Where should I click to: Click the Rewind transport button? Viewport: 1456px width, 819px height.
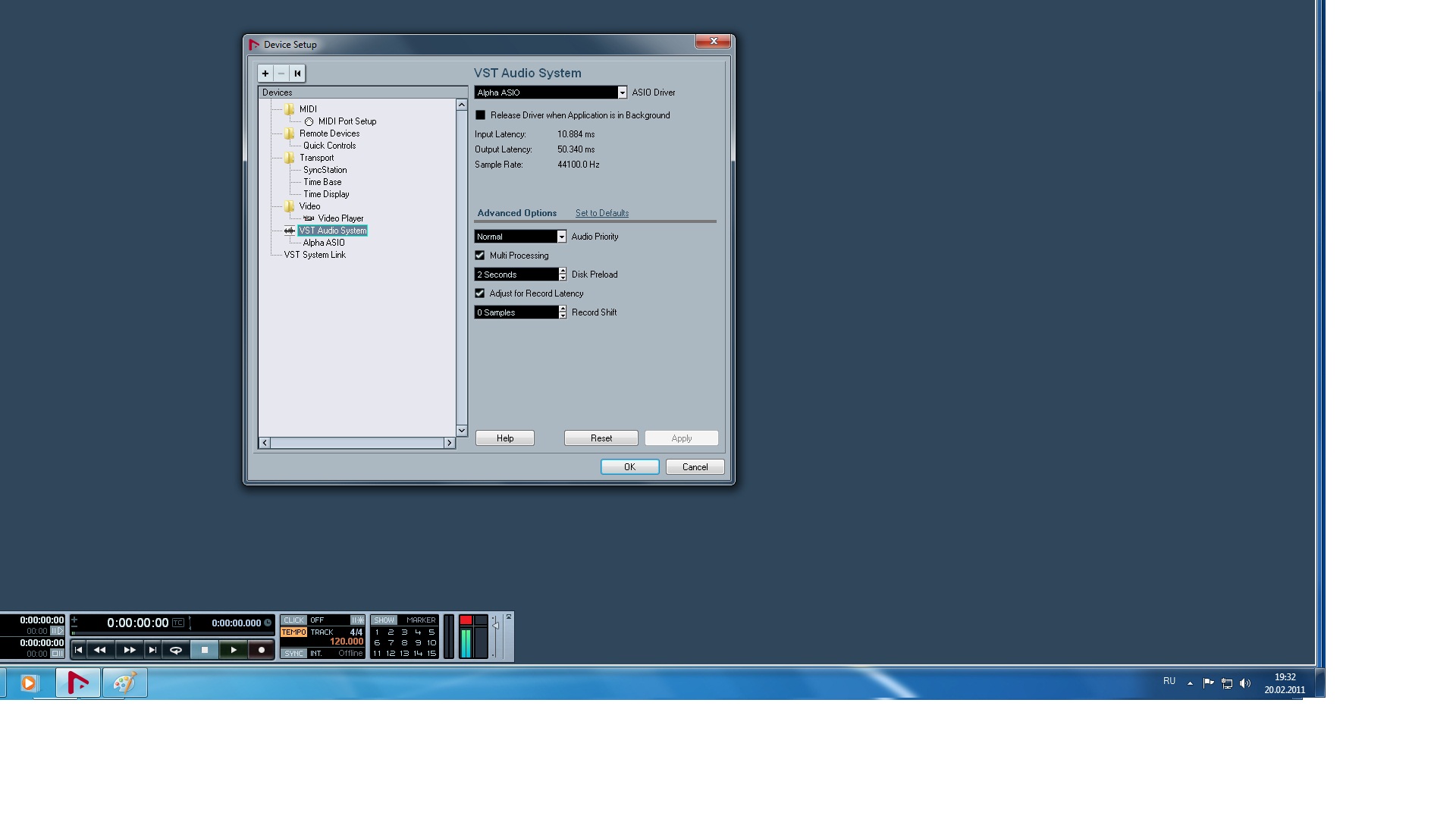point(100,650)
